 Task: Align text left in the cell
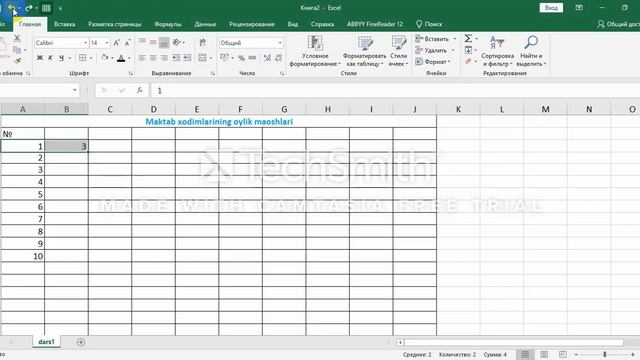[142, 58]
